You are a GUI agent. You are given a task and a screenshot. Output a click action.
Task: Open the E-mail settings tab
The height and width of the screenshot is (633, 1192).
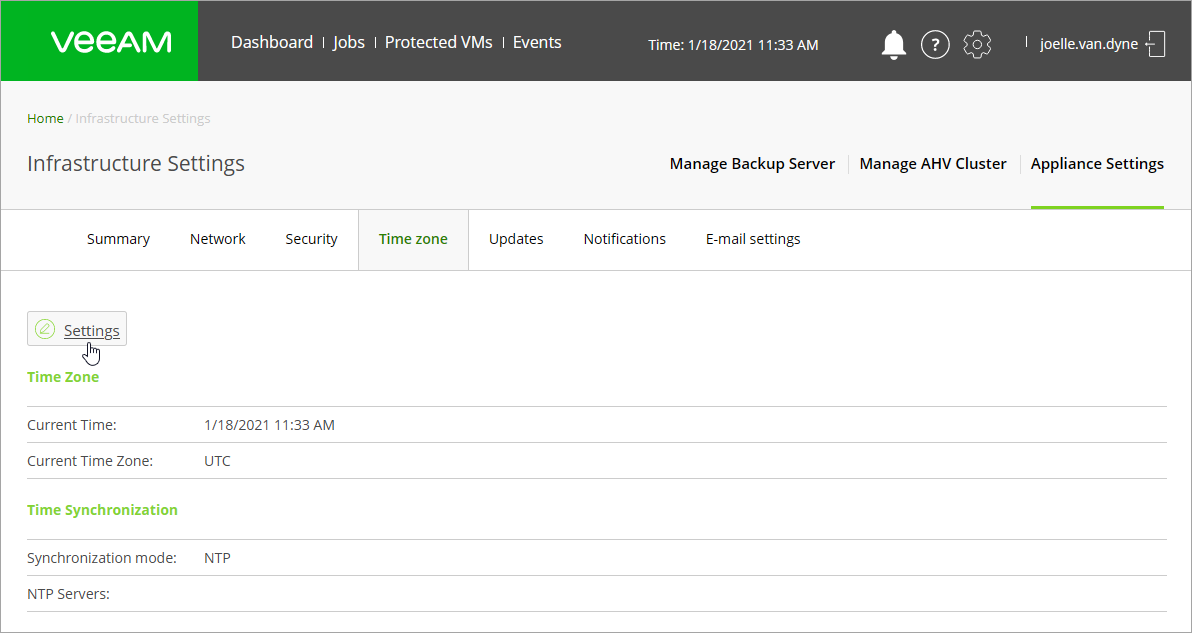coord(753,239)
